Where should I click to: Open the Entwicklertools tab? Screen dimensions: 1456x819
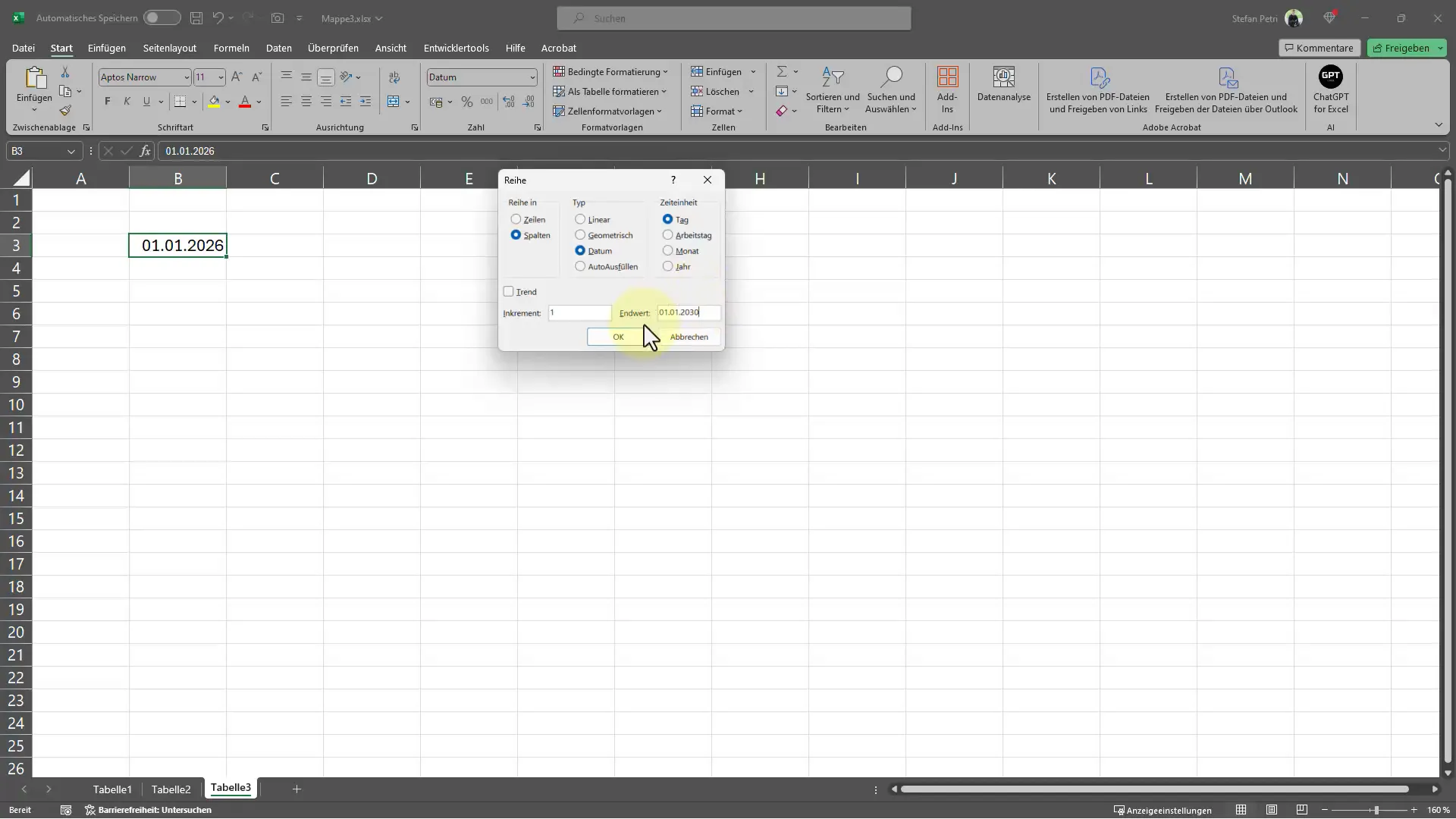coord(456,48)
